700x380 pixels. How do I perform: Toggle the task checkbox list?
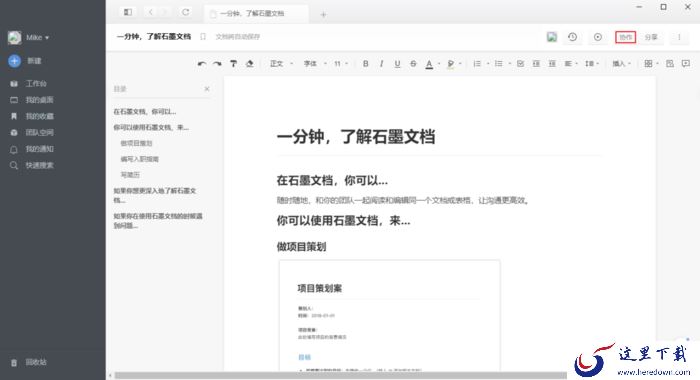point(521,64)
